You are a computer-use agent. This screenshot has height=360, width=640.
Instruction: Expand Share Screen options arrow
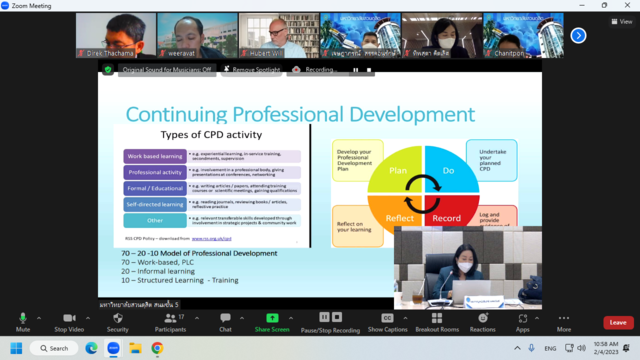pyautogui.click(x=291, y=318)
